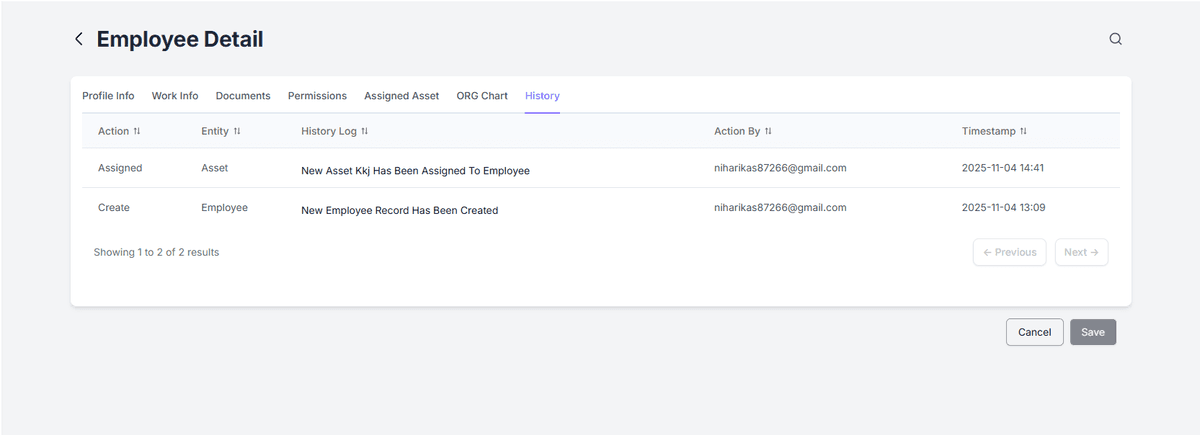Sort by Action By arrows icon
The image size is (1200, 435).
click(x=768, y=131)
